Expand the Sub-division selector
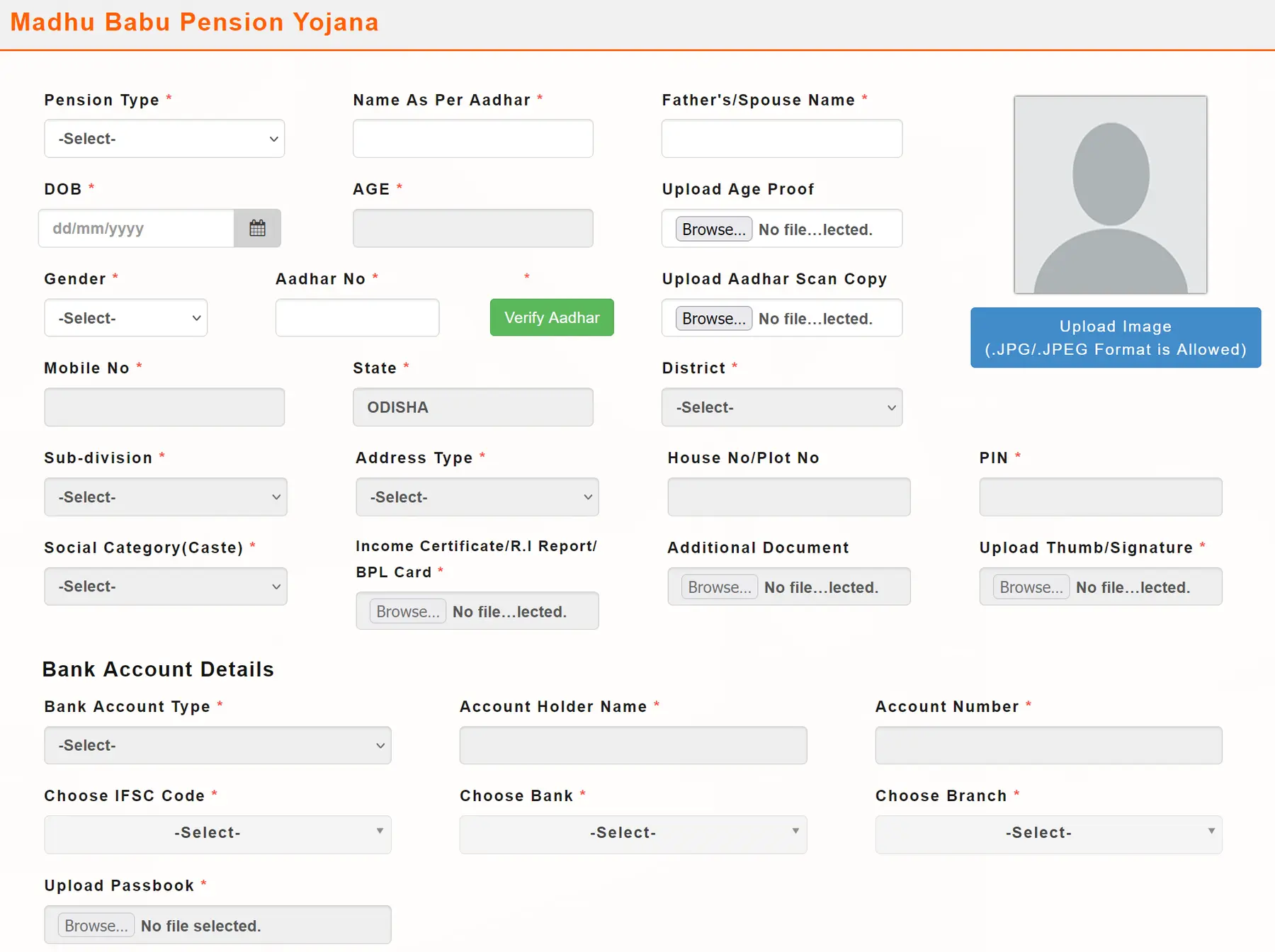The height and width of the screenshot is (952, 1275). click(x=165, y=497)
